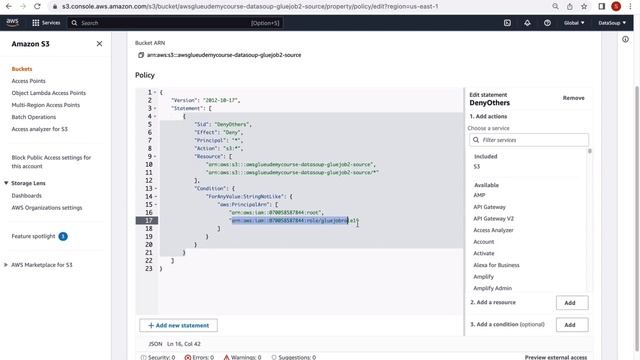Bookmark this page with star icon
640x360 pixels.
(584, 7)
